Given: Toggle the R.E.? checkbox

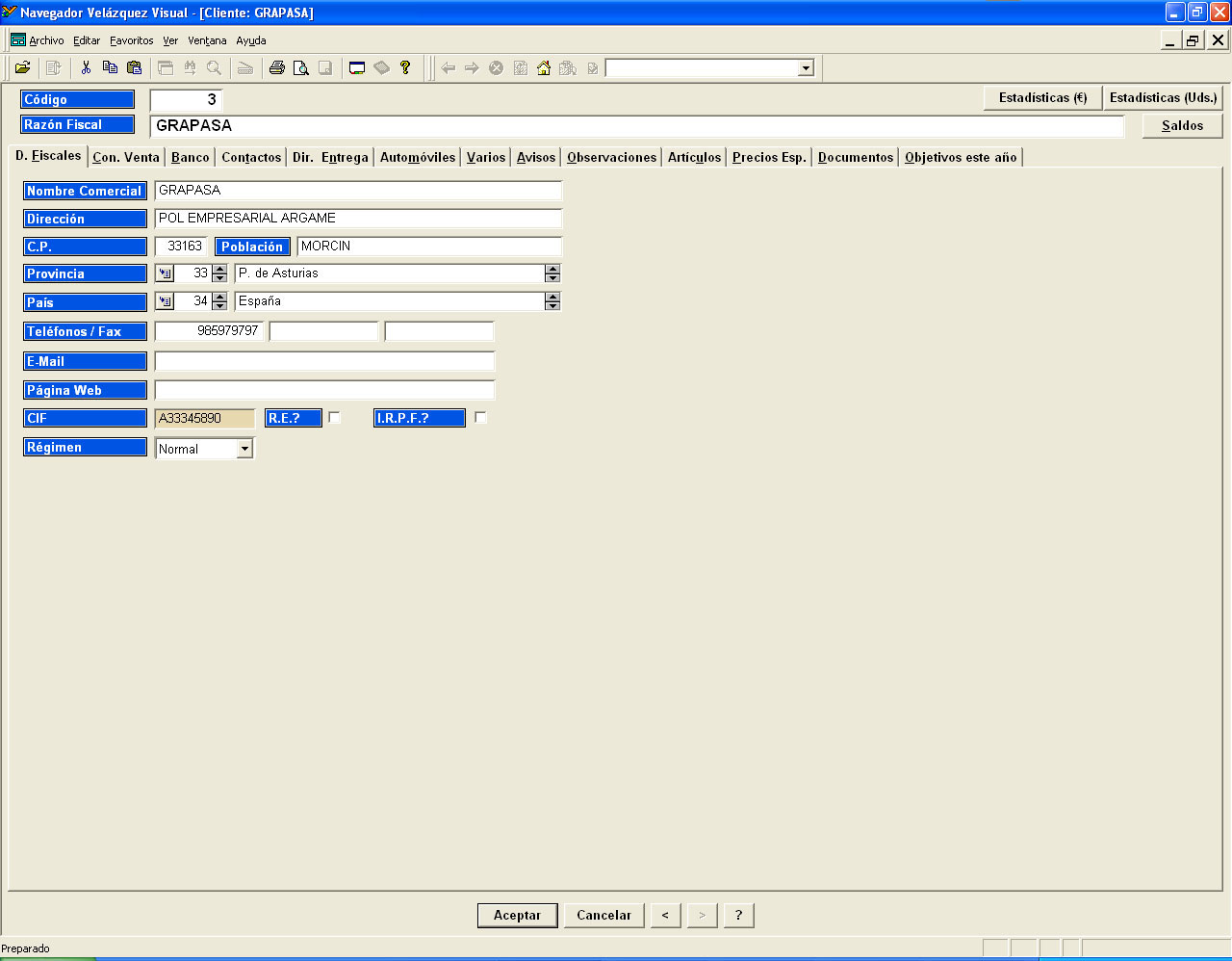Looking at the screenshot, I should pyautogui.click(x=334, y=418).
